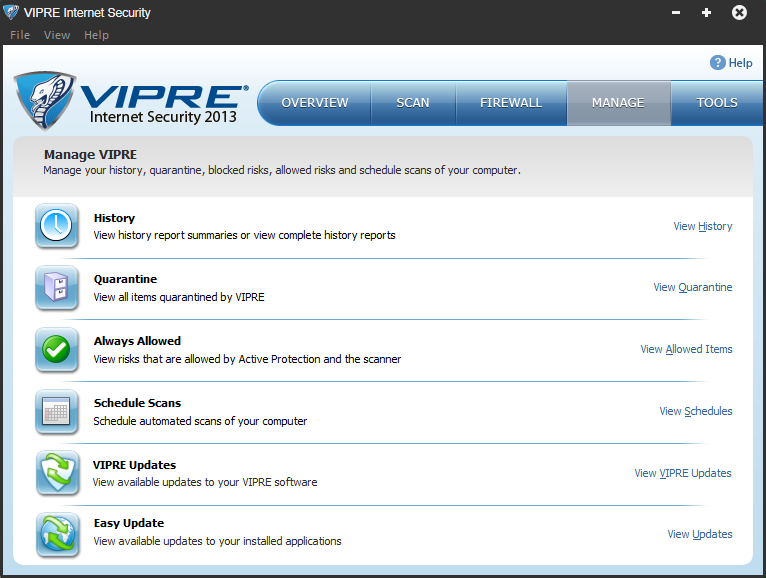Click the VIPRE Updates shield icon

(58, 472)
